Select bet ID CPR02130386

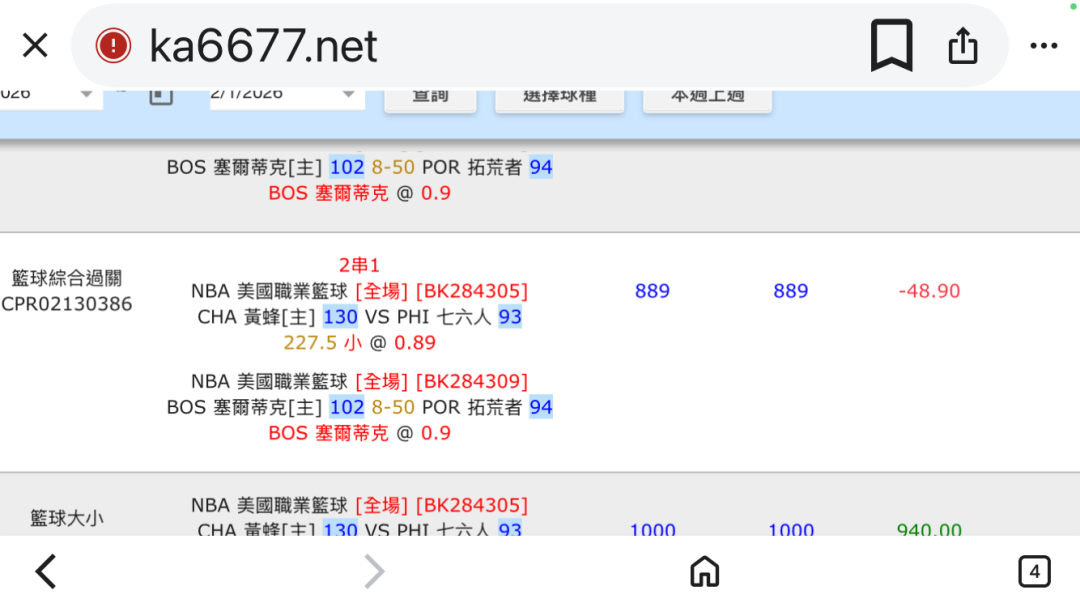click(x=66, y=305)
